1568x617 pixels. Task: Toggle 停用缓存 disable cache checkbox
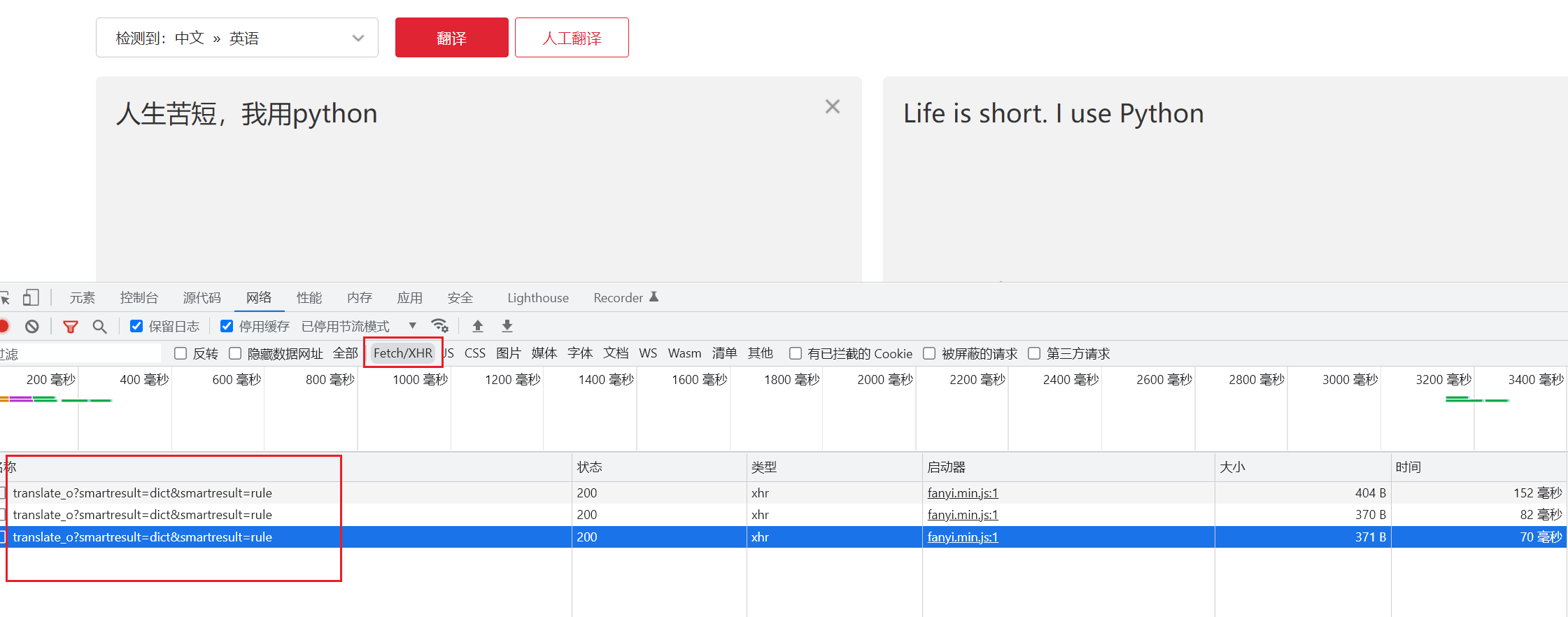(x=227, y=326)
